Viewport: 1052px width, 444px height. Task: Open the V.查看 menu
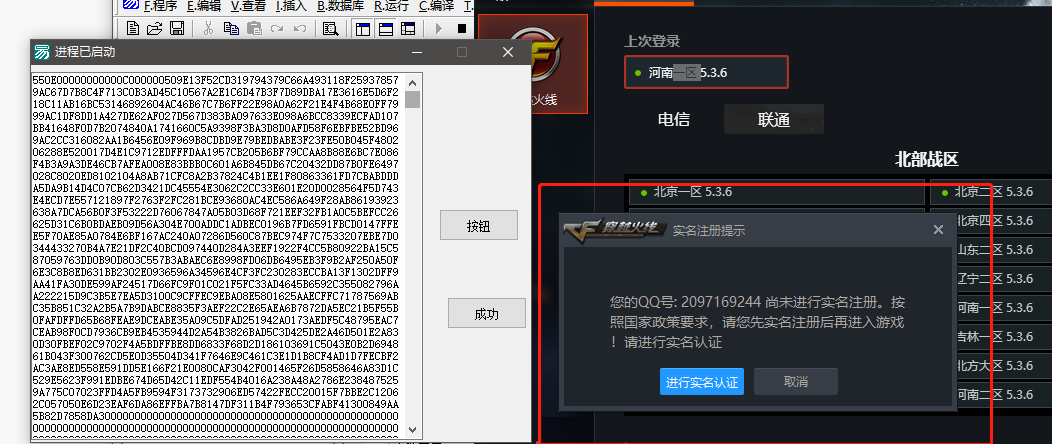248,6
